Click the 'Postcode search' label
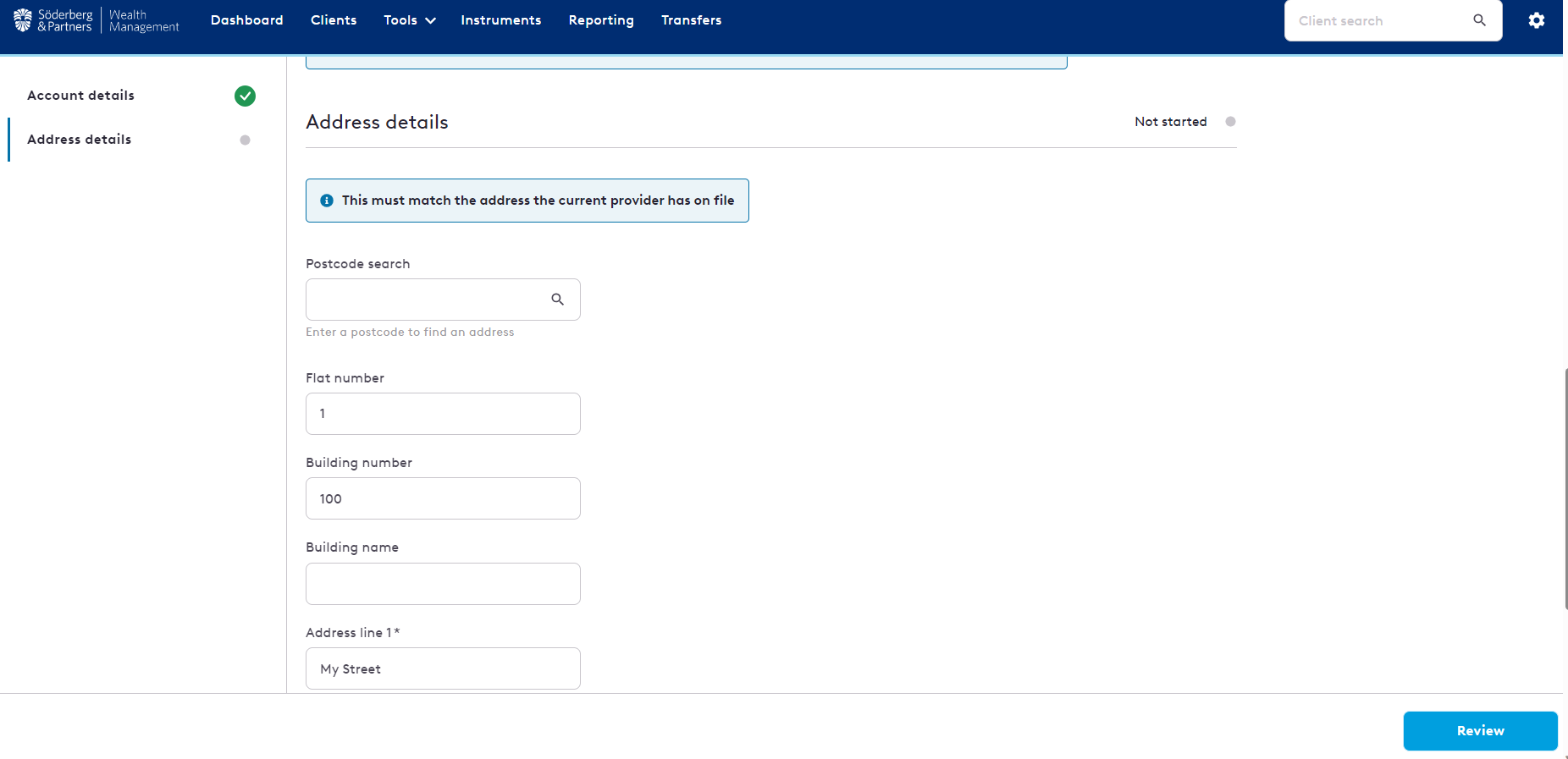 (358, 264)
